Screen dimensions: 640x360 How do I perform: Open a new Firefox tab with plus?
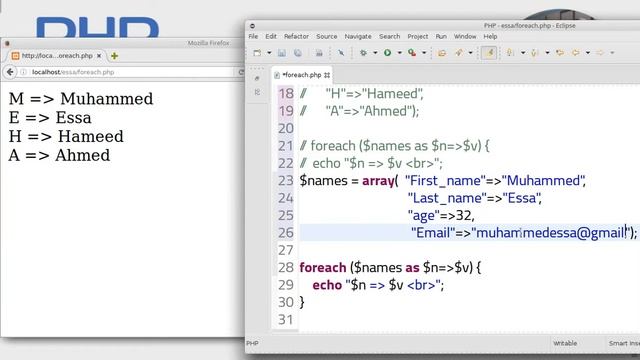click(x=114, y=56)
